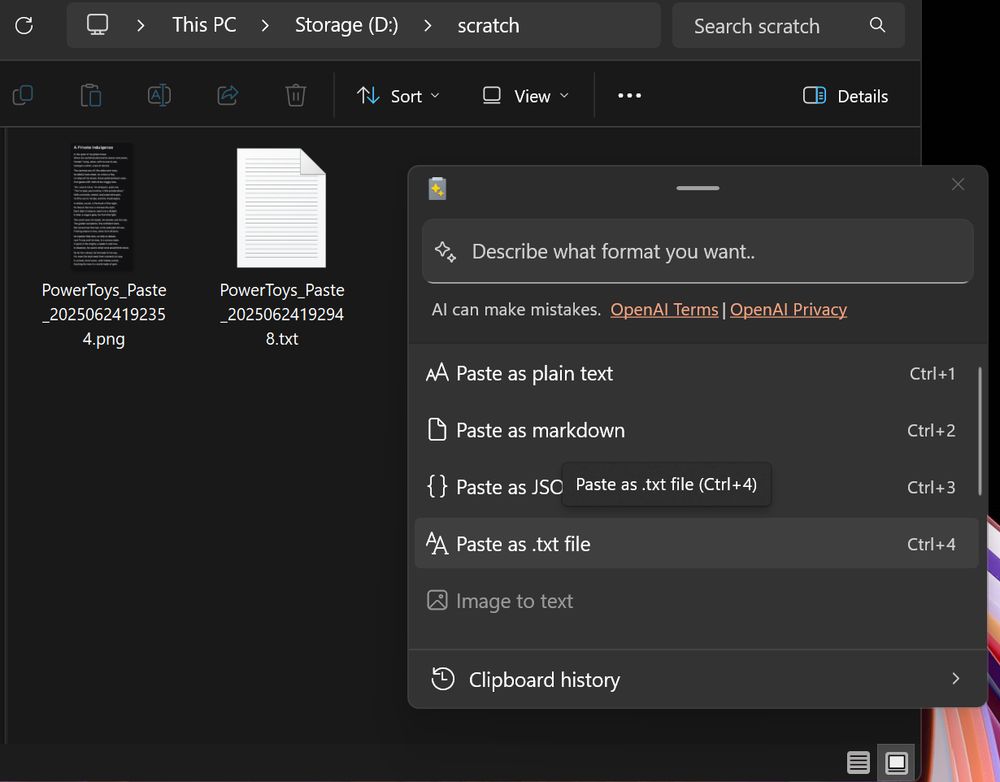Click the Search scratch box
Image resolution: width=1000 pixels, height=782 pixels.
[788, 26]
